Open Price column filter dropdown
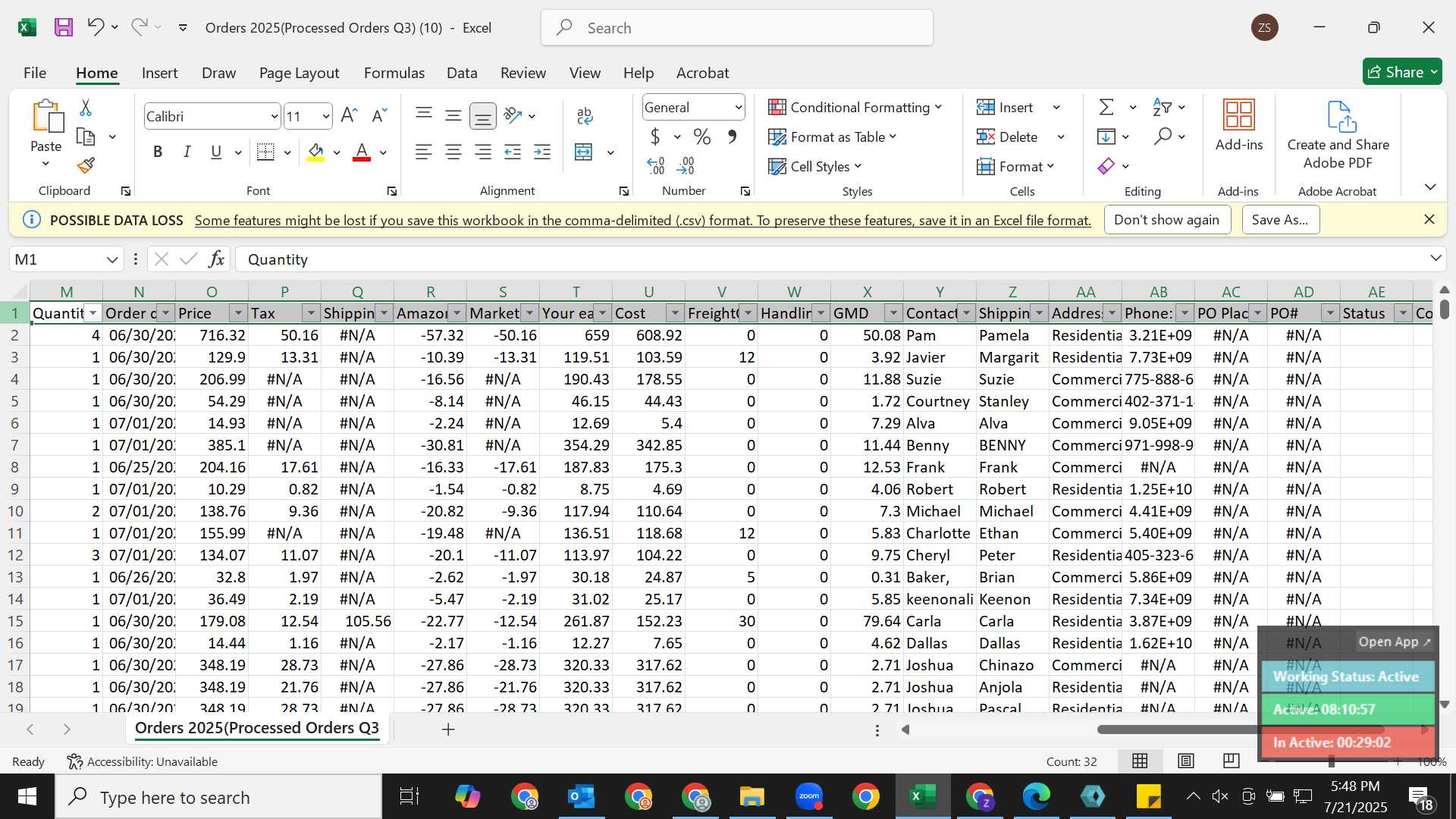This screenshot has width=1456, height=819. click(x=238, y=313)
